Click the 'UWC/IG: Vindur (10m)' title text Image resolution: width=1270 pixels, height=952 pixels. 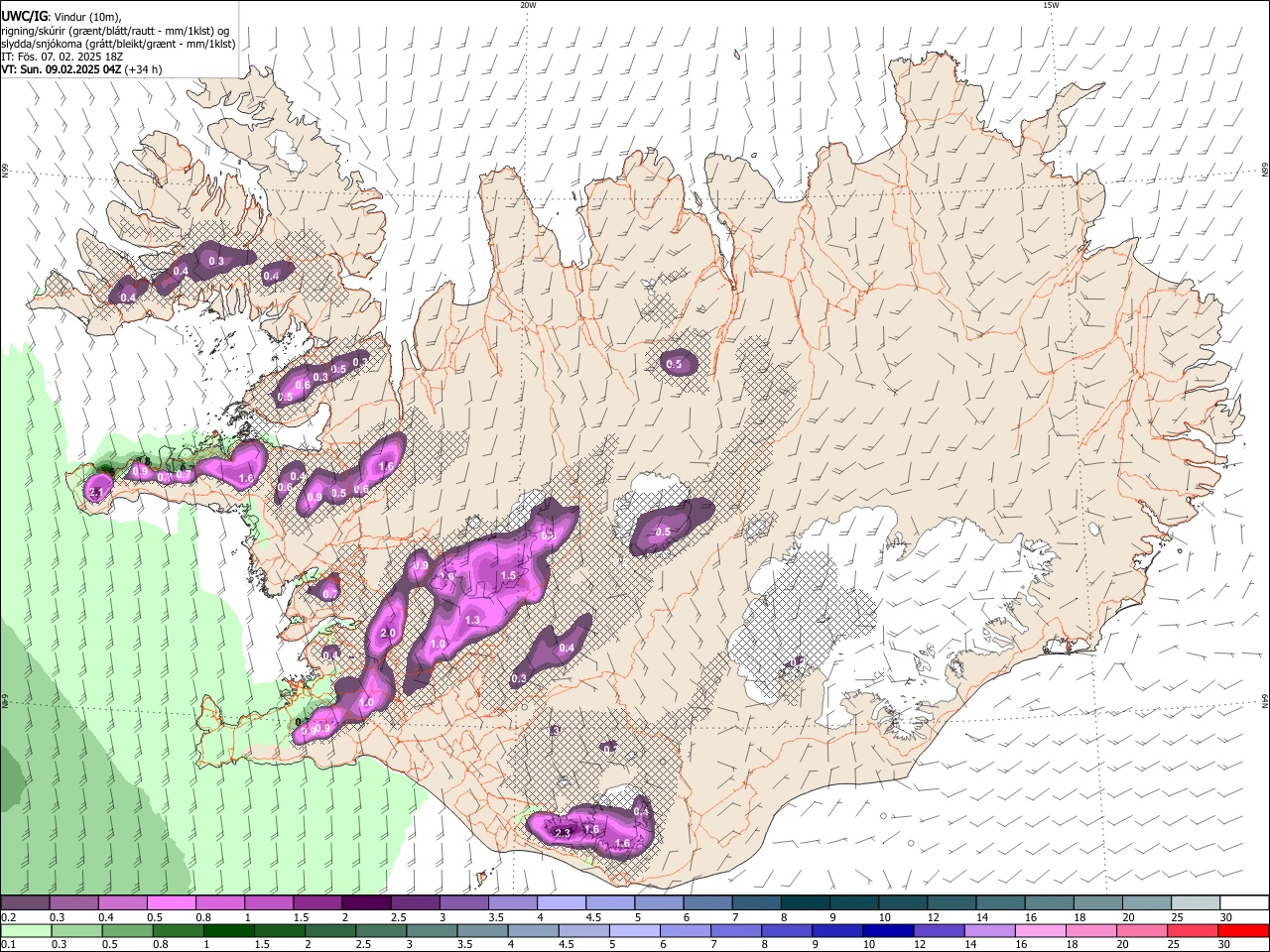coord(62,17)
